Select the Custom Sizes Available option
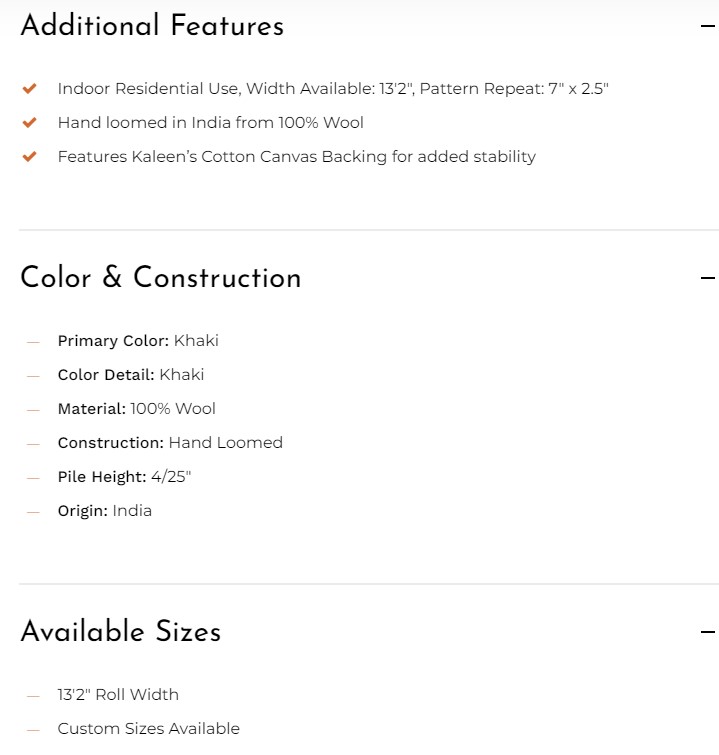 point(148,729)
